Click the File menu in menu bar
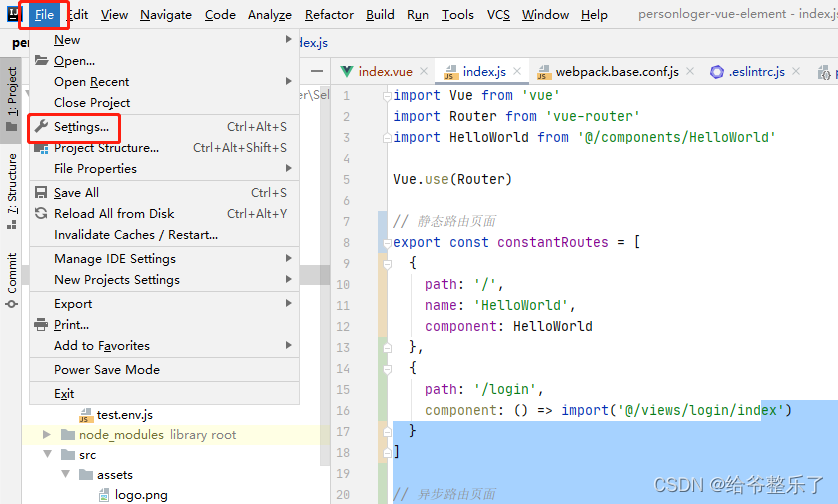 [44, 14]
